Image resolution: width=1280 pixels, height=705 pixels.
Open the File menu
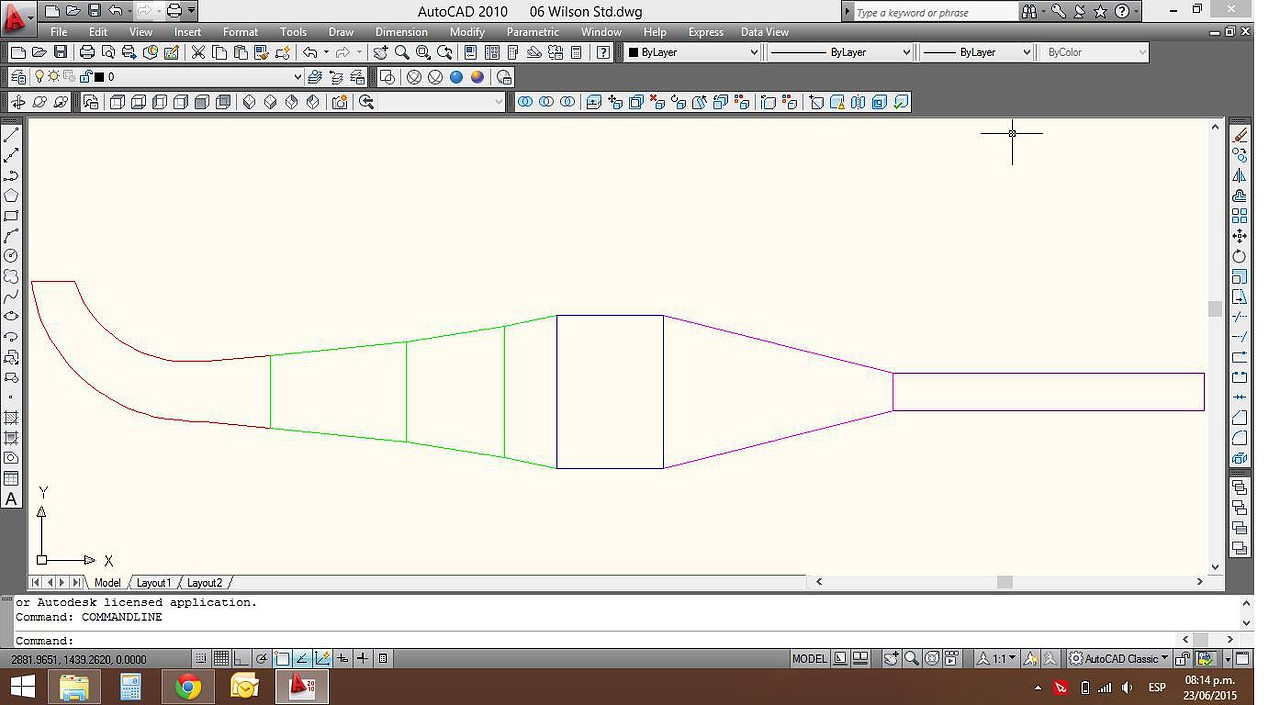tap(59, 32)
